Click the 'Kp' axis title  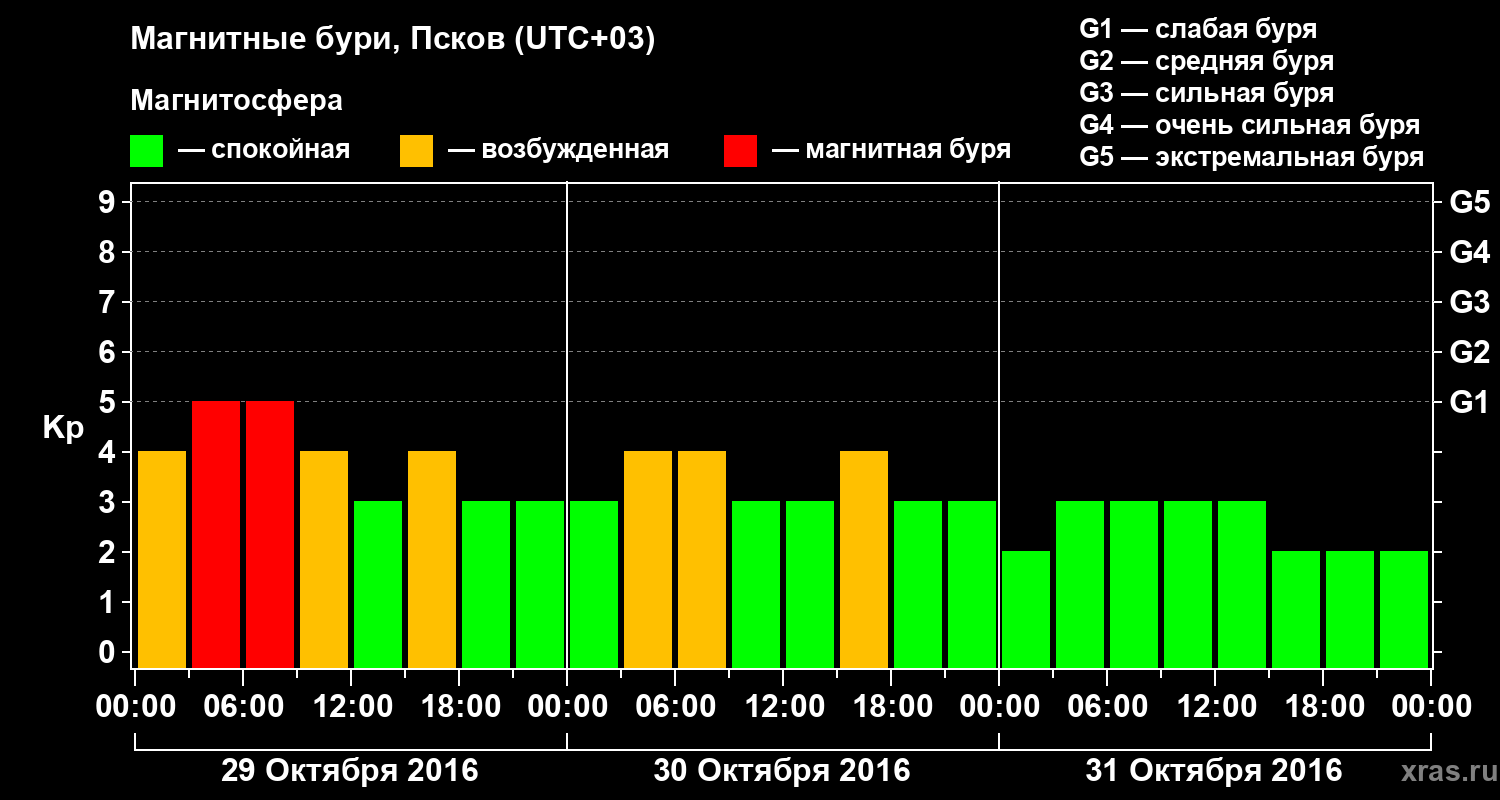[63, 428]
